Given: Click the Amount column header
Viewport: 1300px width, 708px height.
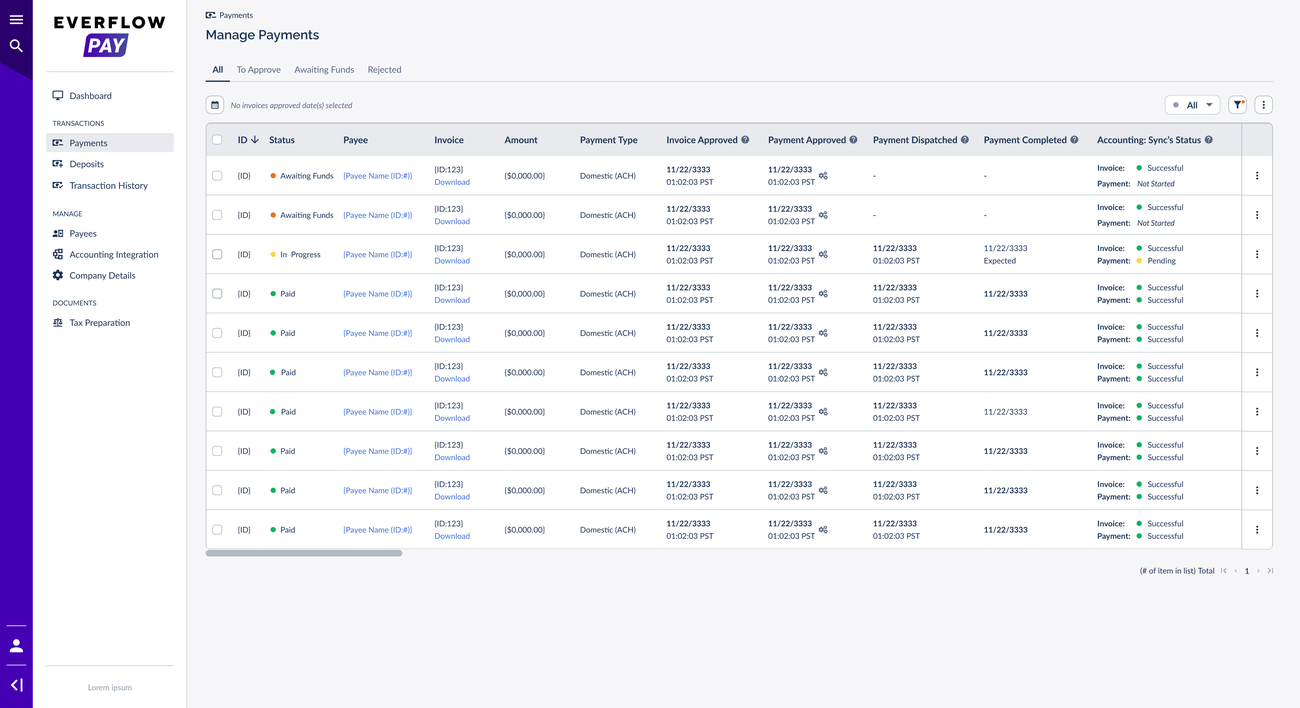Looking at the screenshot, I should [x=521, y=140].
